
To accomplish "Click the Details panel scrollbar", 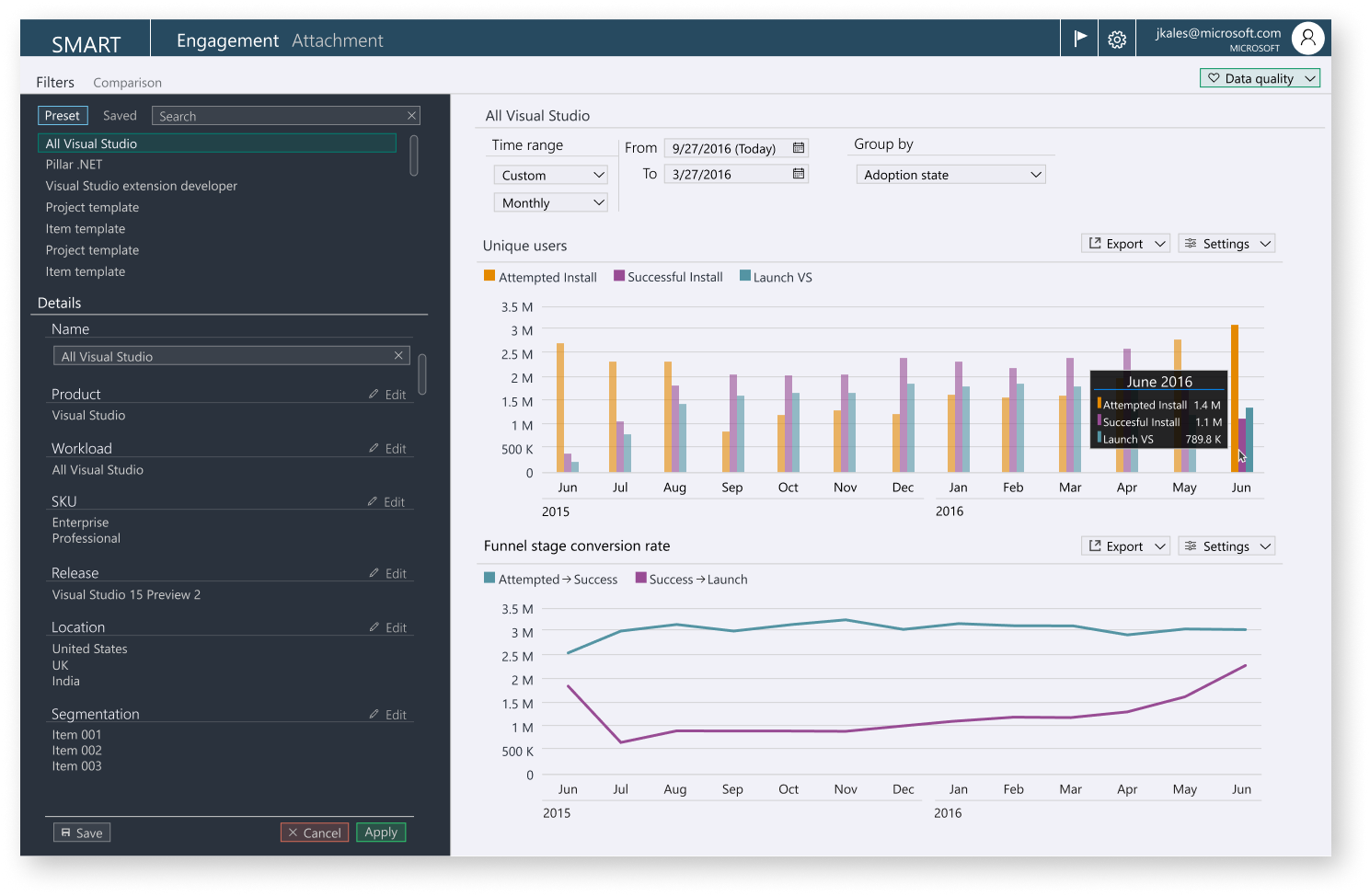I will click(x=422, y=374).
